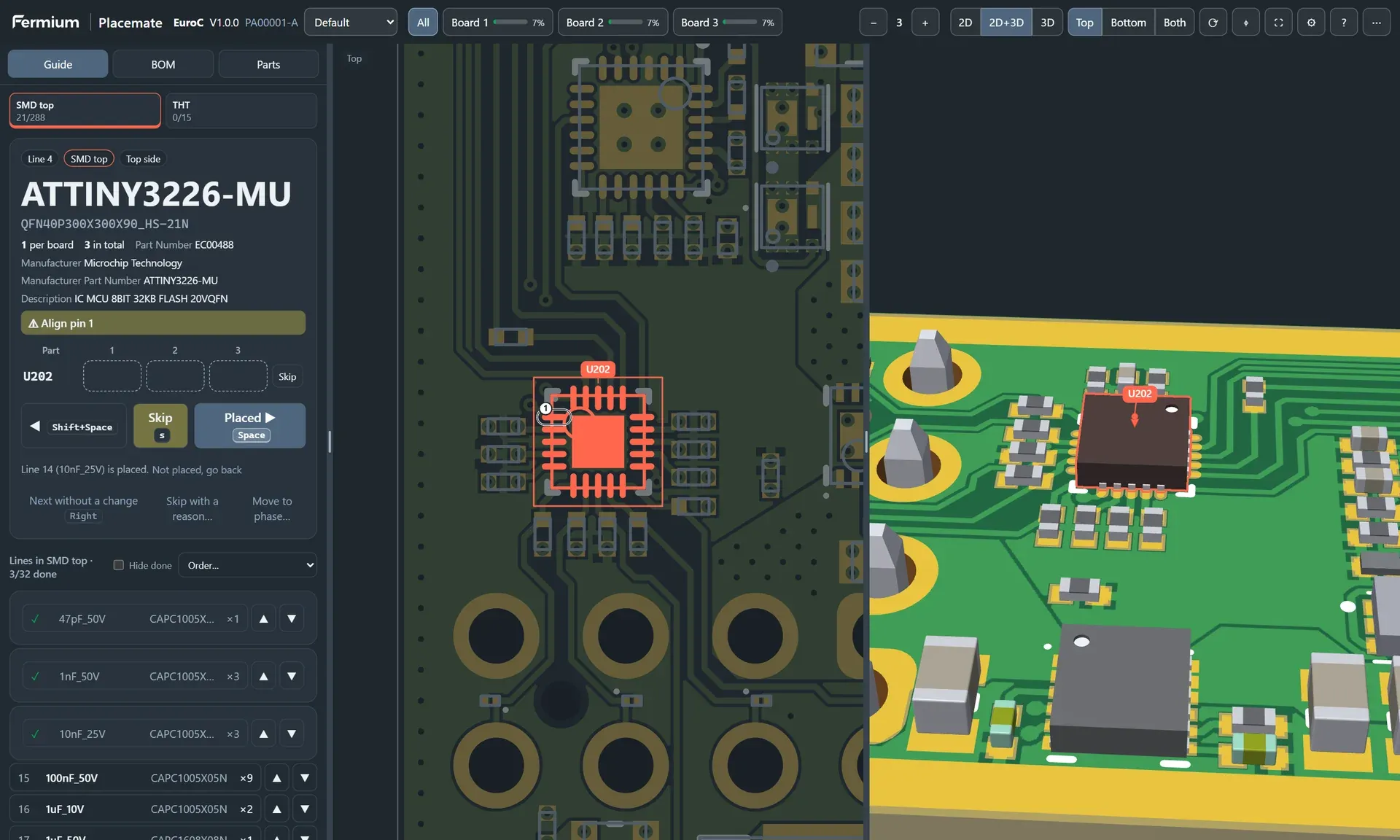Open Skip with a reason option
Screen dimensions: 1400x840
point(192,508)
